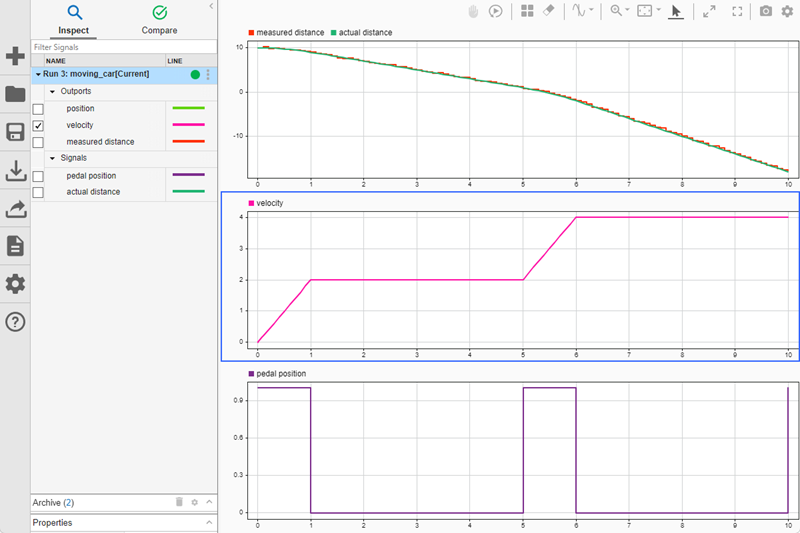Open the Help question mark icon
Screen dimensions: 800x533
15,321
